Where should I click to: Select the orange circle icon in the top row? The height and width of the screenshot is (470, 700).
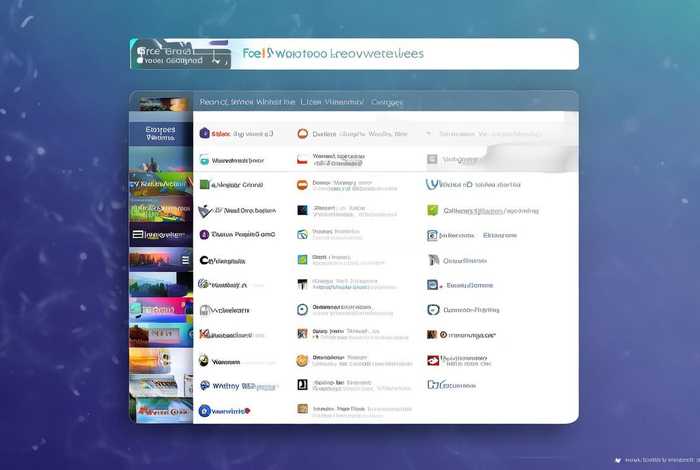(x=302, y=133)
